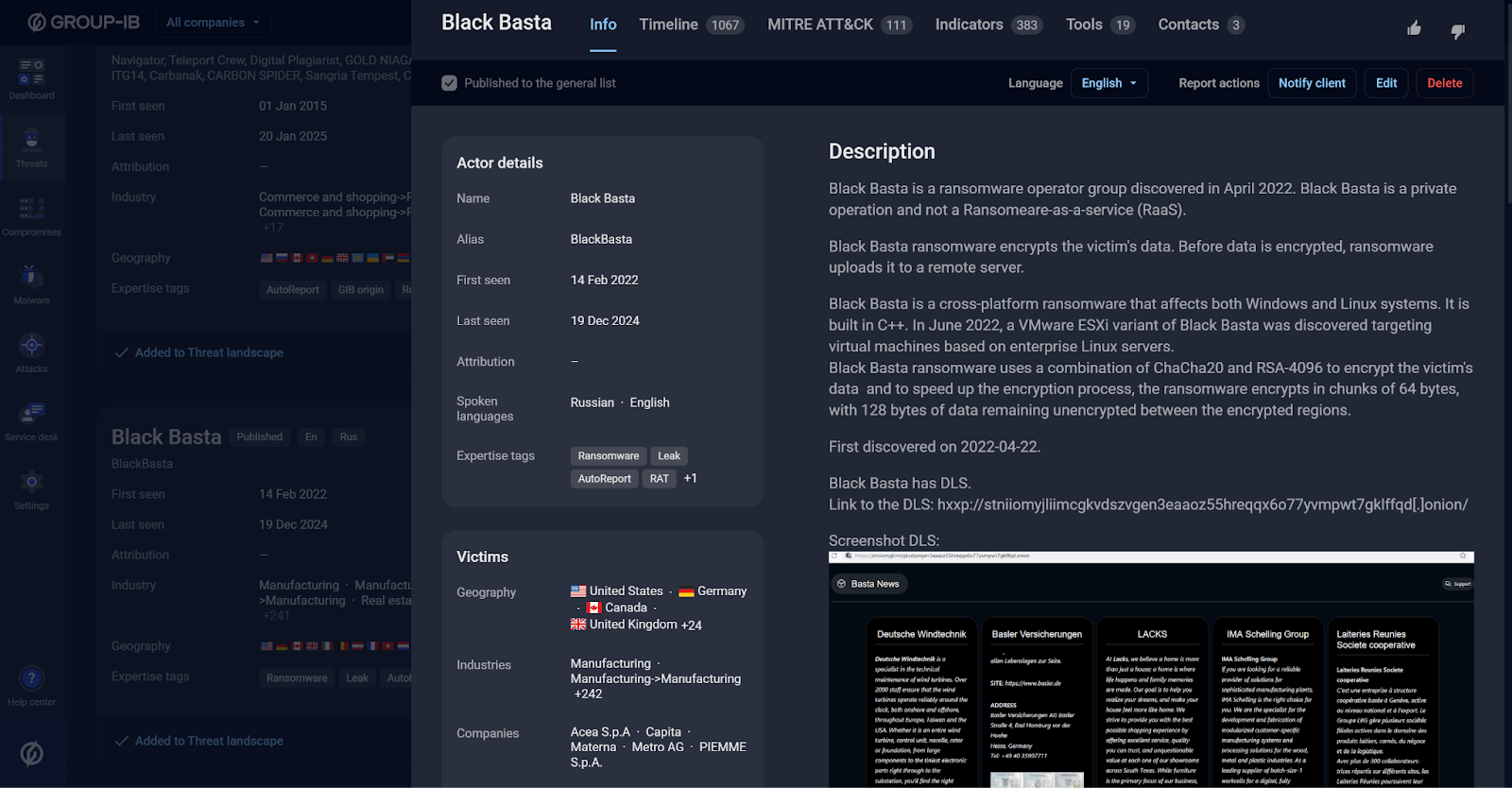Click the Germany flag in Victims geography
The width and height of the screenshot is (1512, 788).
coord(686,591)
